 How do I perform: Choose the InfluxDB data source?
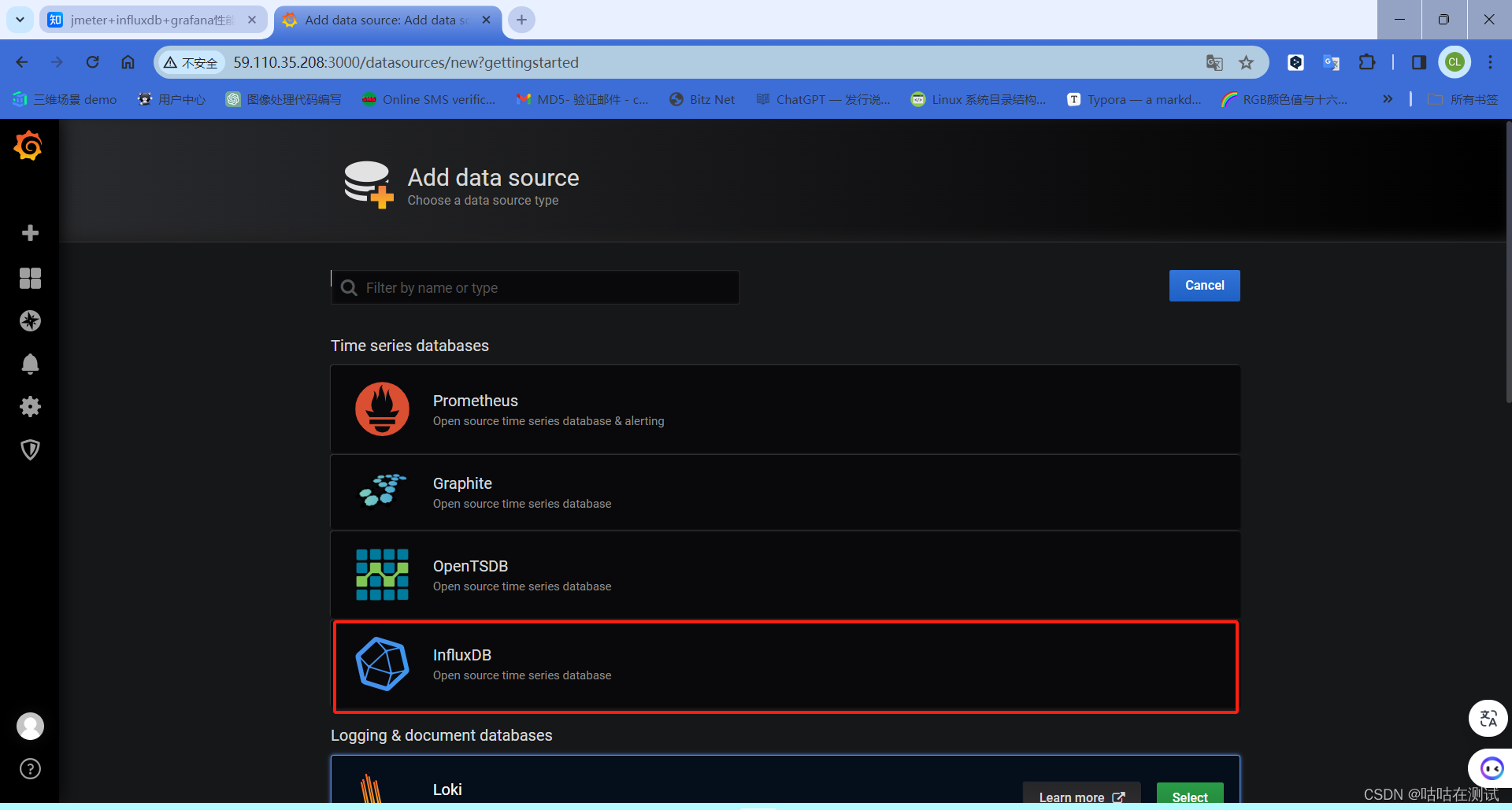coord(785,666)
